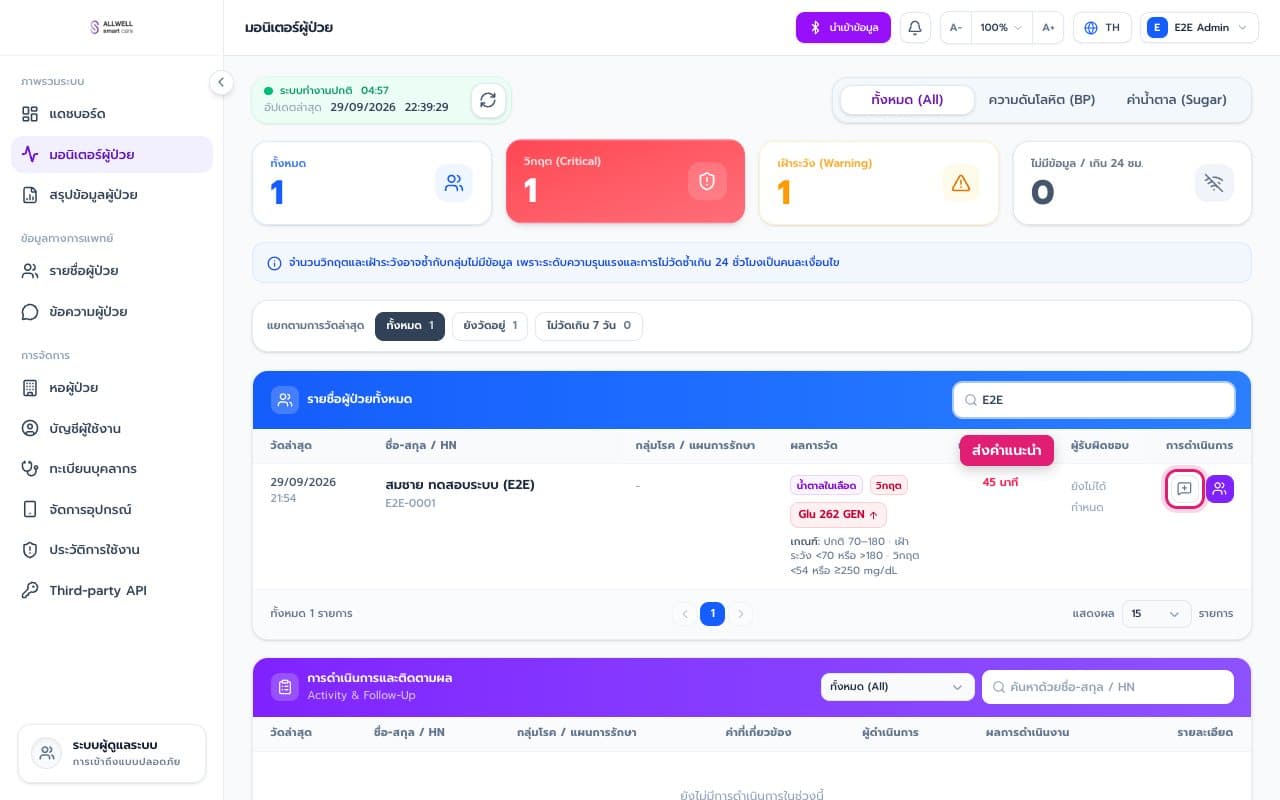Click the shield icon on Critical card
The image size is (1280, 800).
[x=707, y=181]
